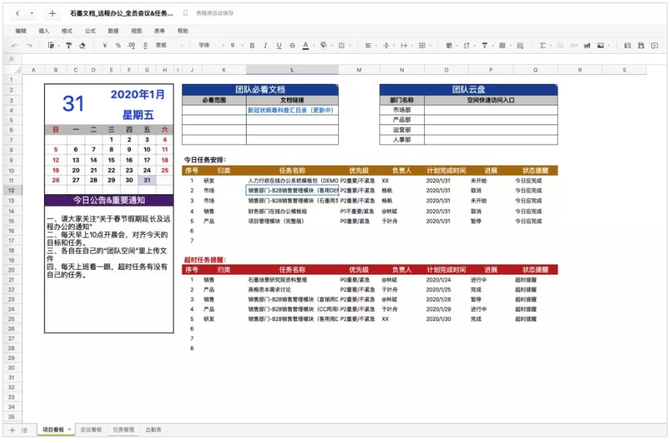This screenshot has width=670, height=443.
Task: Open the font size 9 dropdown
Action: tap(232, 45)
